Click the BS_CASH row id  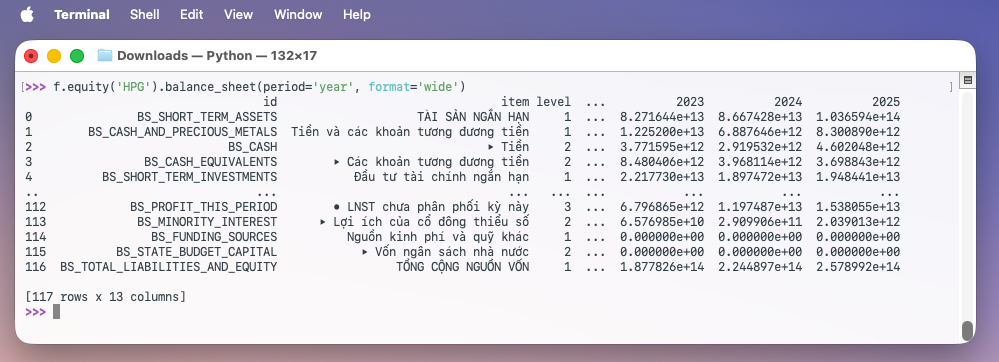253,147
